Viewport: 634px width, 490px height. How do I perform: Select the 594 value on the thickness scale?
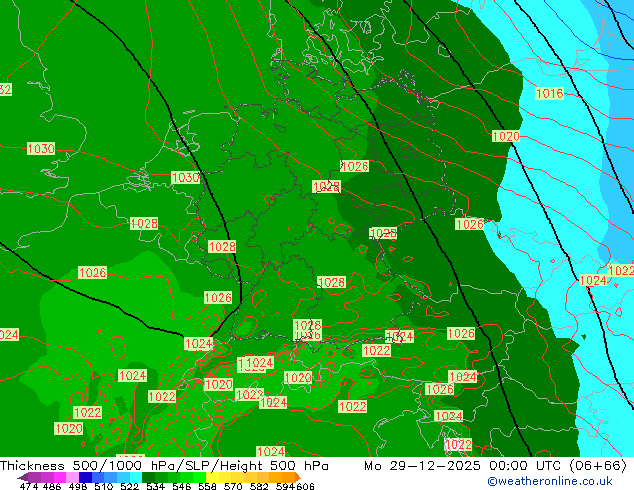(285, 486)
